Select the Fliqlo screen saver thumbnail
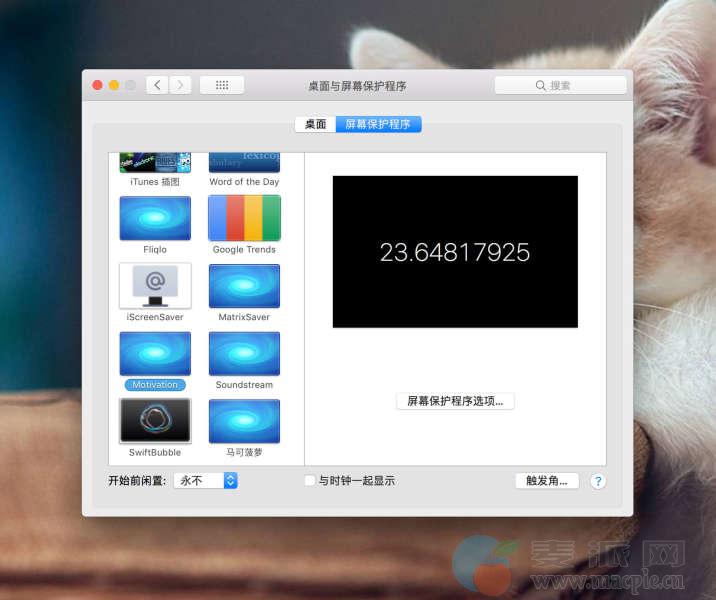This screenshot has height=600, width=716. click(155, 217)
